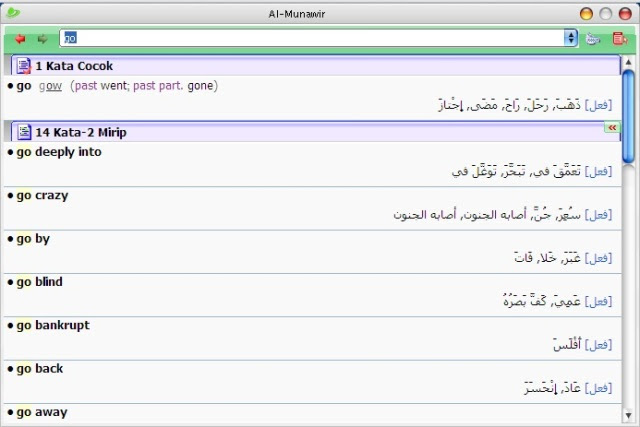Click the icon beside '14 Kata-2 Mirip'

tap(24, 132)
